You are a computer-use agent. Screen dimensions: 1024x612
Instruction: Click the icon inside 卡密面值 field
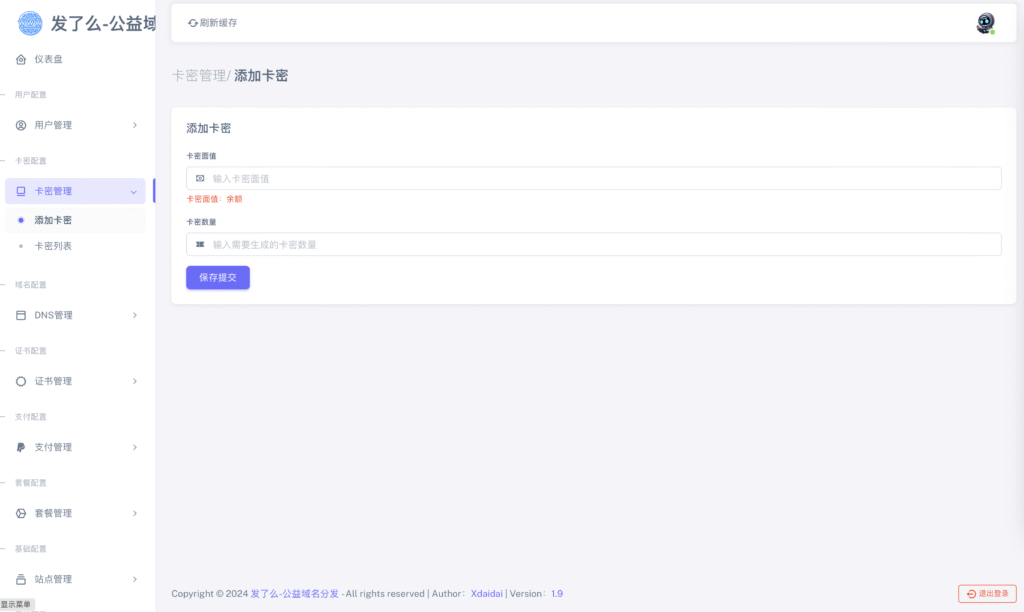pos(200,178)
